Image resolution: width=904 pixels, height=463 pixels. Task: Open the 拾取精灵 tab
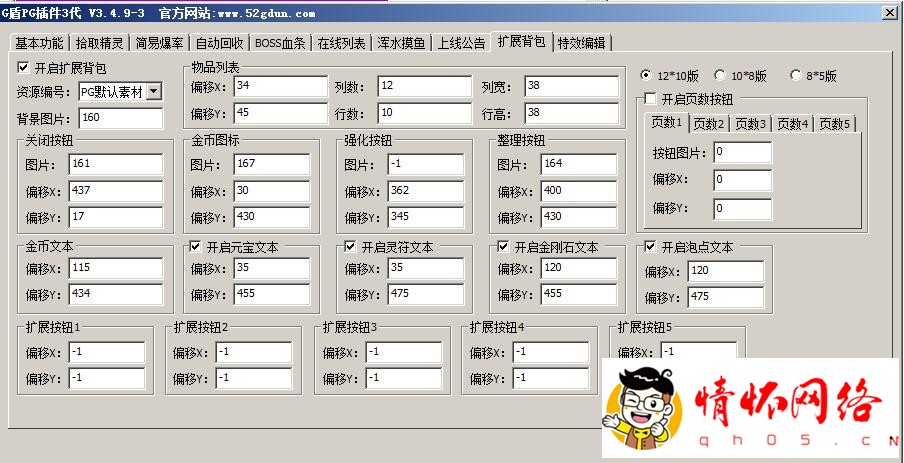(100, 43)
